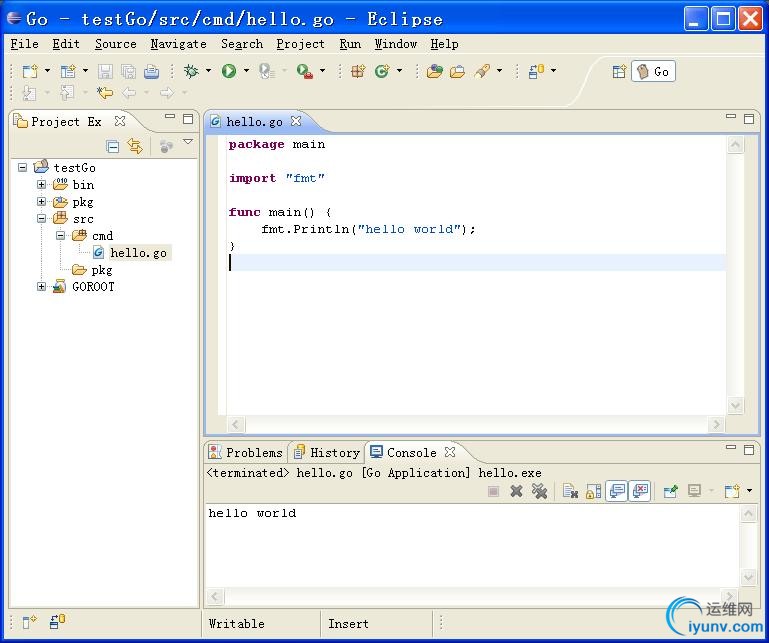The height and width of the screenshot is (643, 769).
Task: Click the Save toolbar icon
Action: click(x=105, y=72)
